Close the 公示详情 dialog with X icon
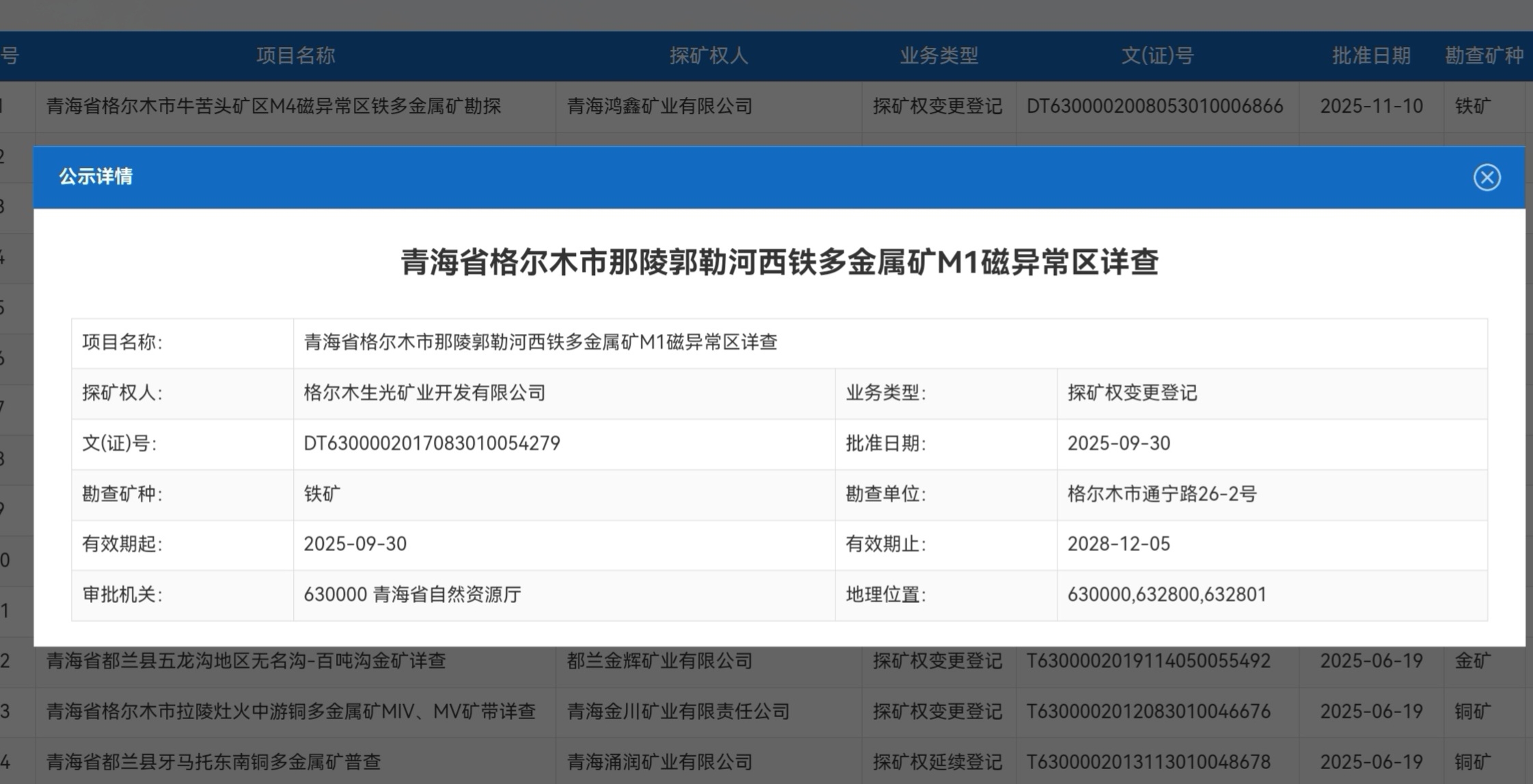The height and width of the screenshot is (784, 1533). 1487,178
